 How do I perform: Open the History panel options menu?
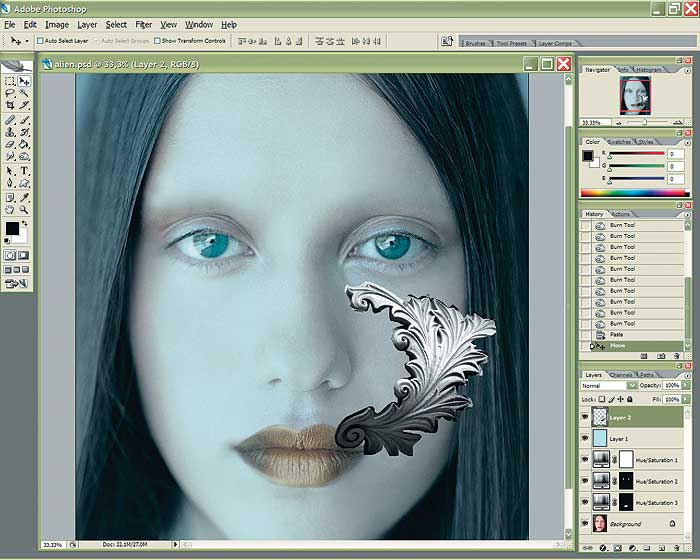688,214
